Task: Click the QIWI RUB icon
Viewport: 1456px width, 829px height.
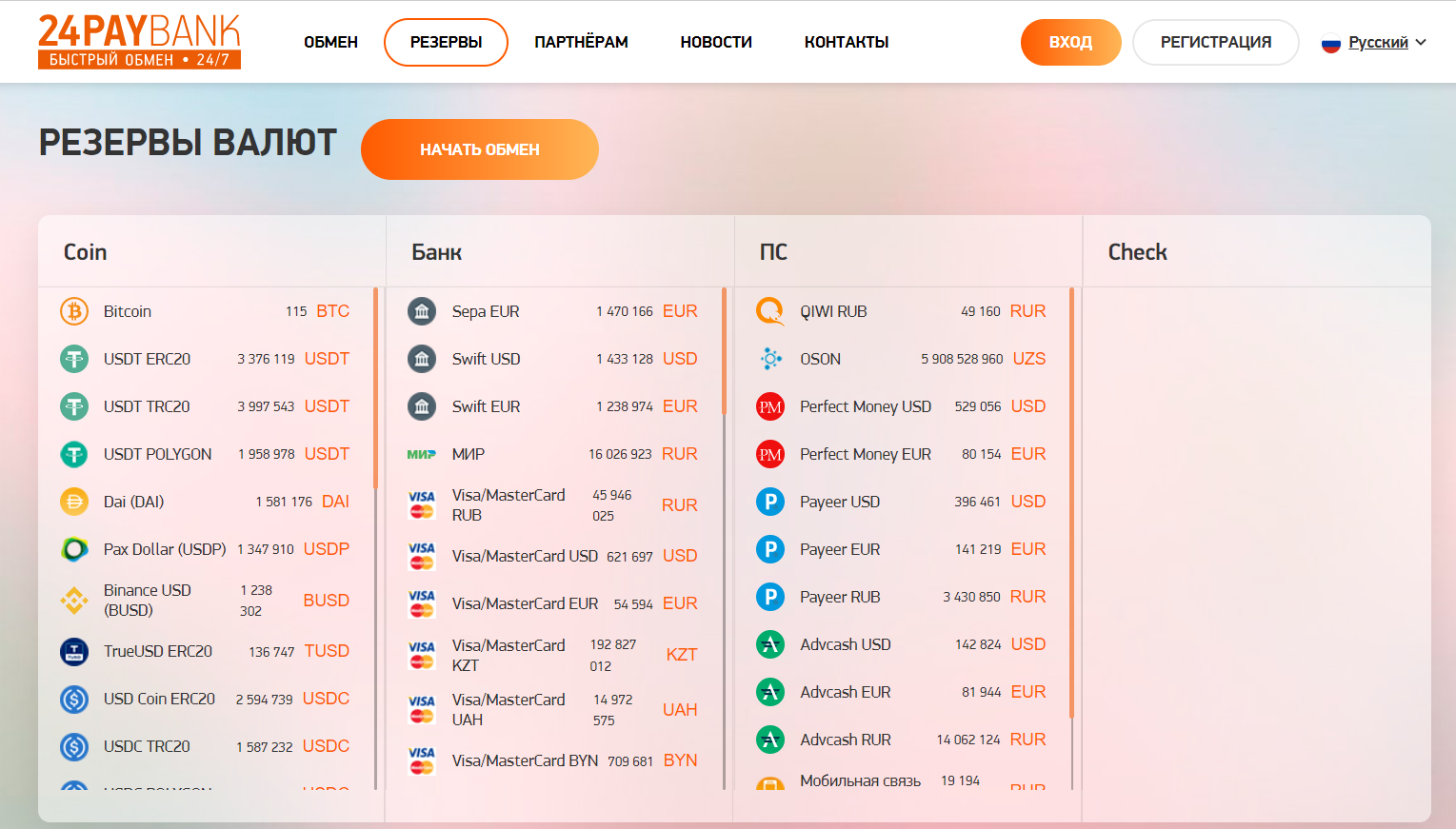Action: (x=770, y=311)
